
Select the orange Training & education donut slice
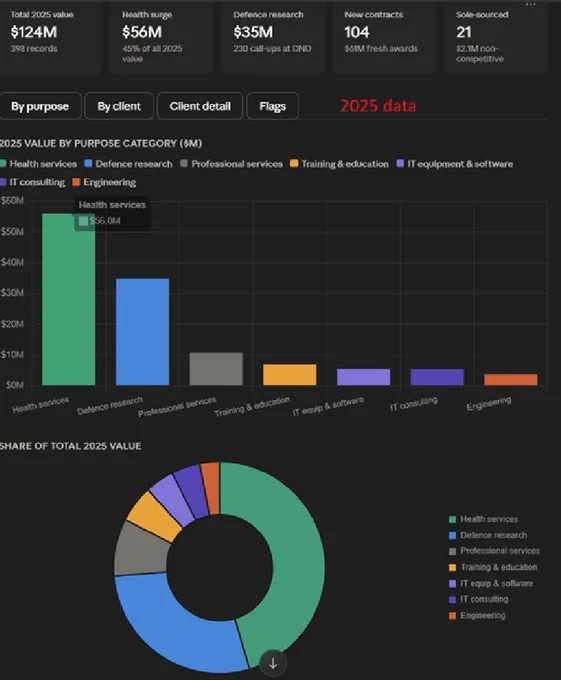(x=154, y=516)
